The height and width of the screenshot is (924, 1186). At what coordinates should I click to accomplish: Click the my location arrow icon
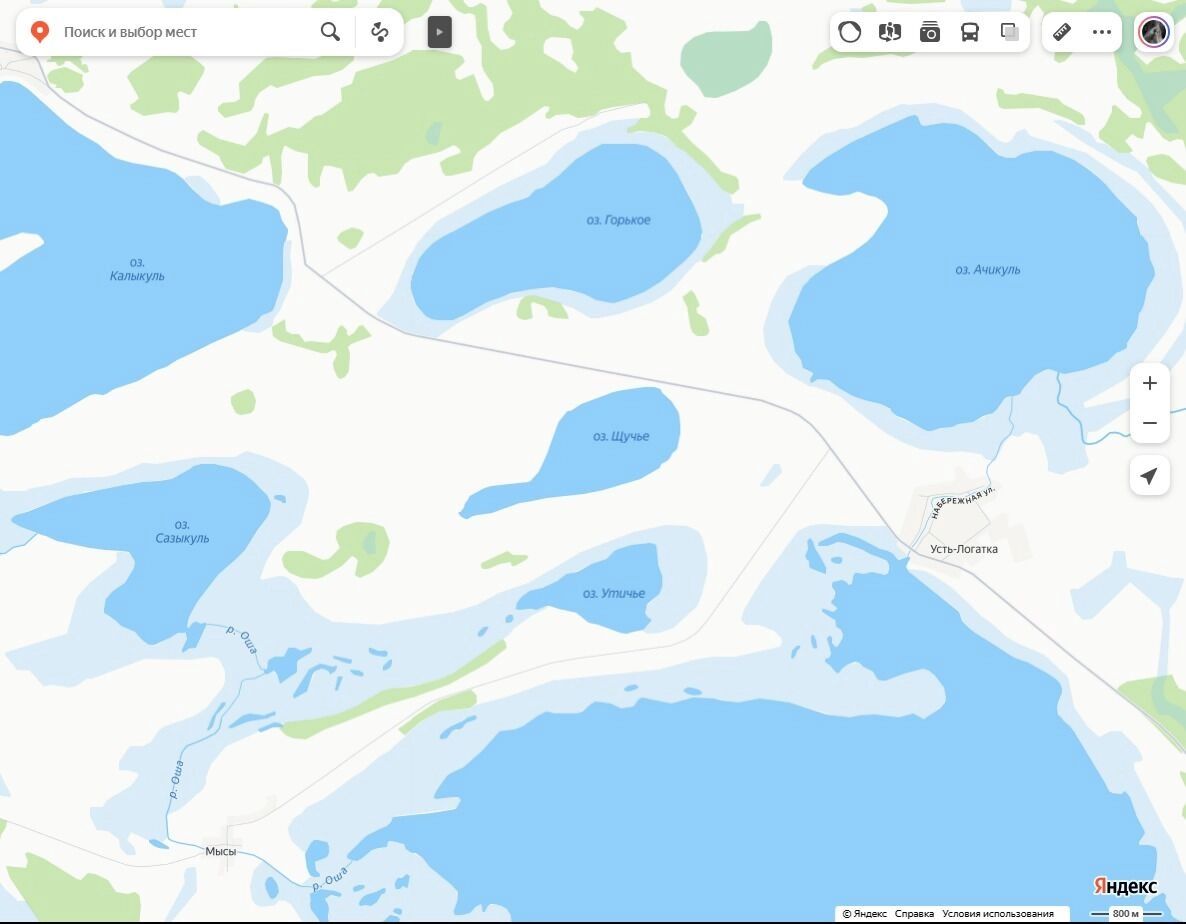coord(1150,476)
